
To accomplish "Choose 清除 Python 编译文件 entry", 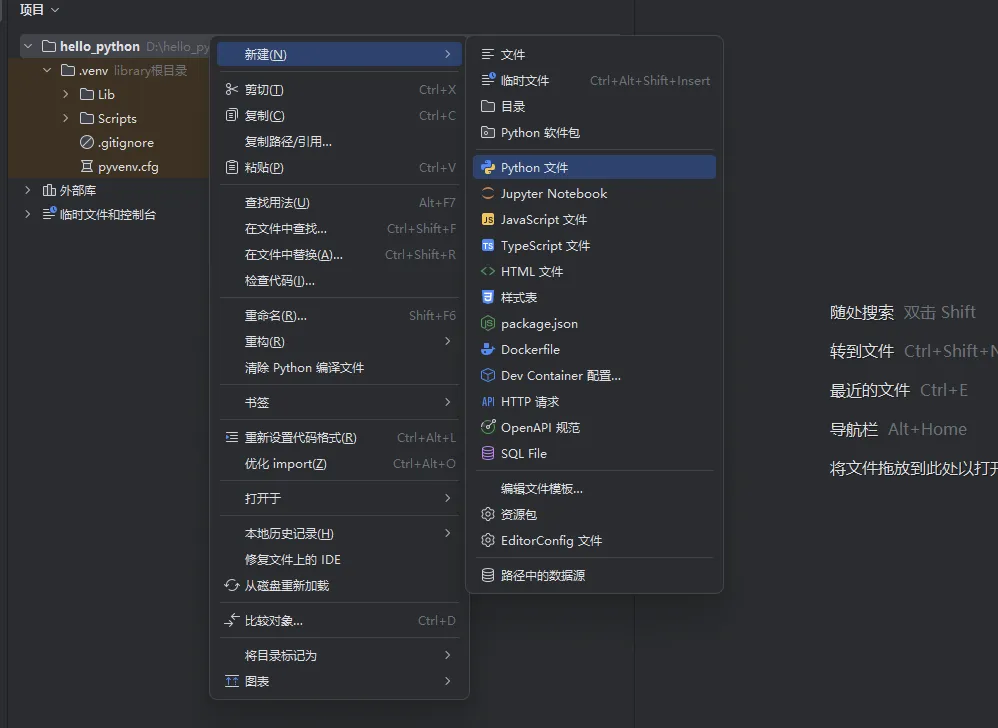I will pos(339,368).
